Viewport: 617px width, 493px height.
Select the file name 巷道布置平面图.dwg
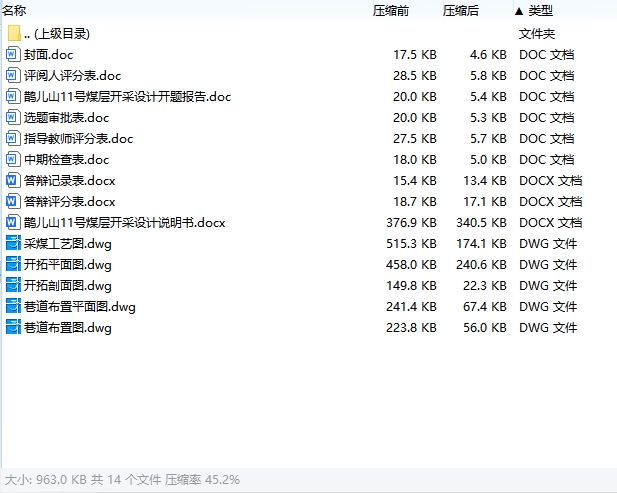click(79, 307)
